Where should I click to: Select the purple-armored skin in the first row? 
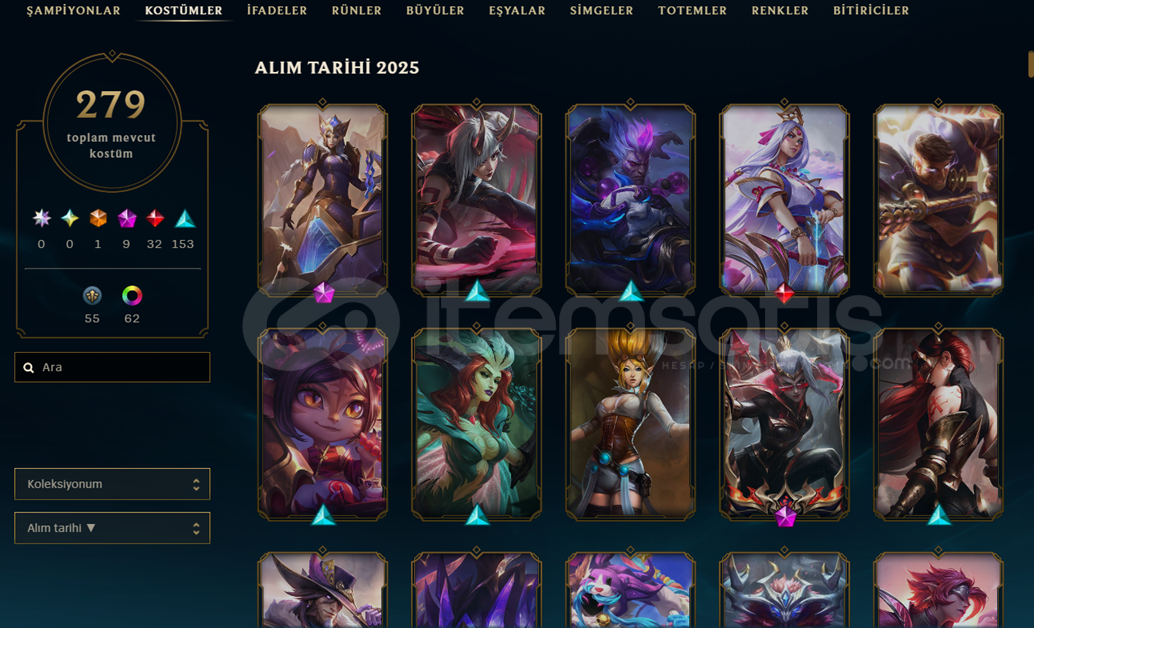pyautogui.click(x=323, y=200)
